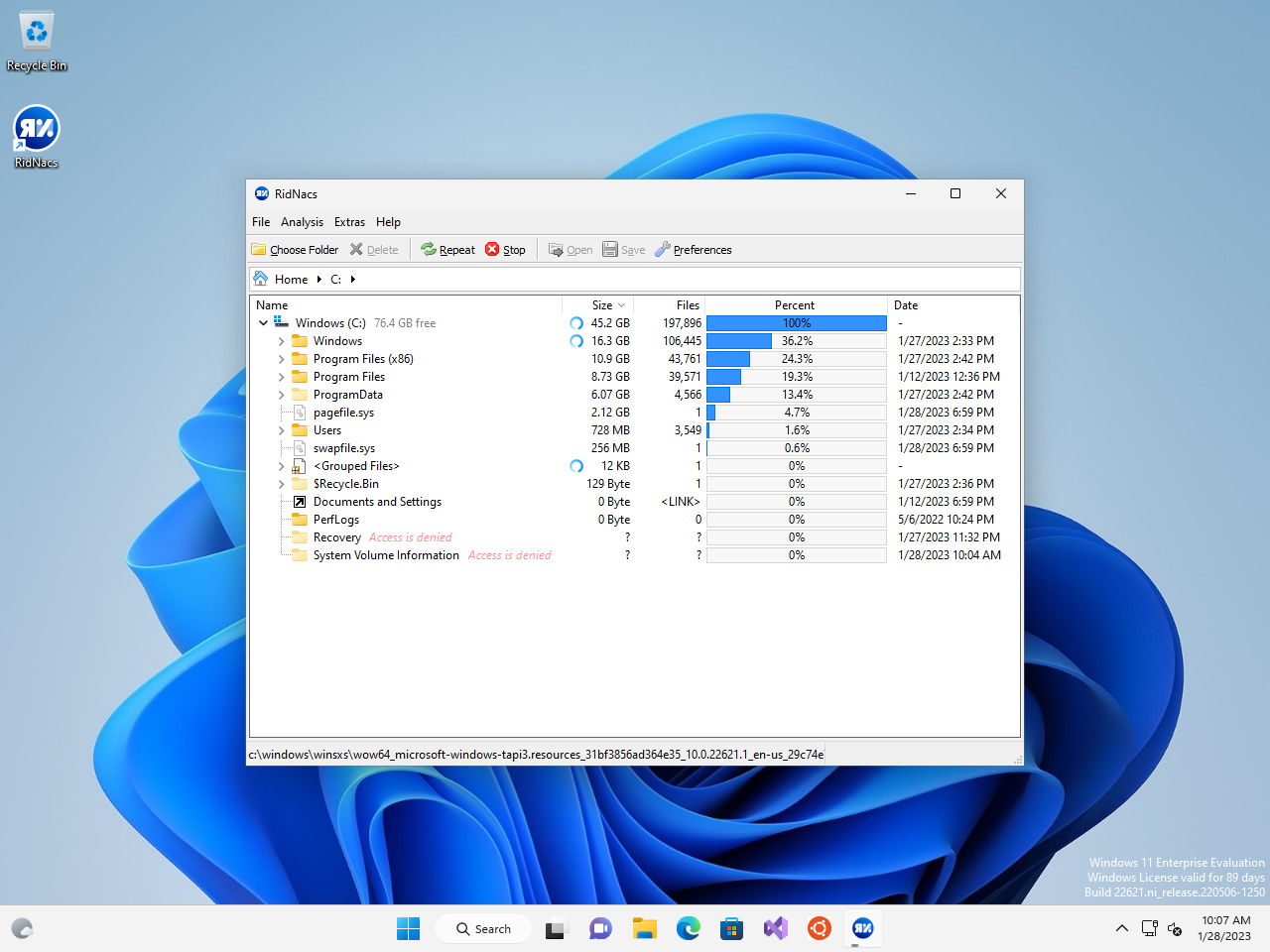
Task: Expand the Windows folder node
Action: (281, 341)
